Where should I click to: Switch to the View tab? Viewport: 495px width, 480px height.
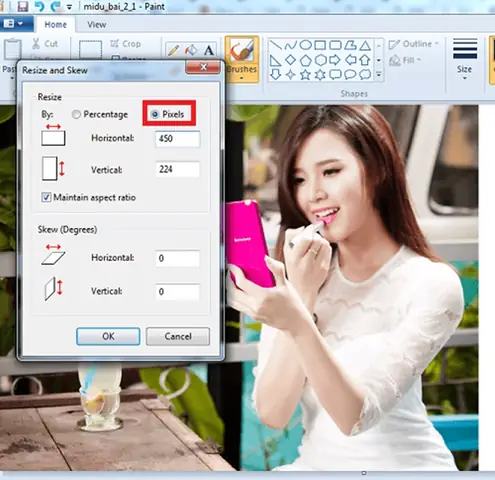tap(97, 25)
